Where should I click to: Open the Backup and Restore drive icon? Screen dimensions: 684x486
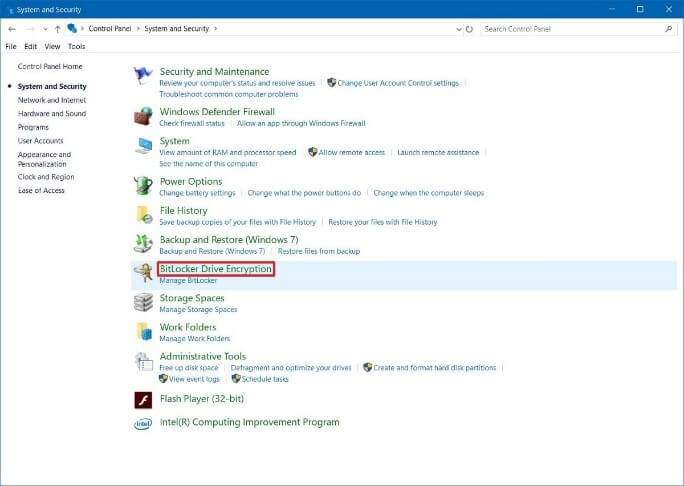[143, 244]
